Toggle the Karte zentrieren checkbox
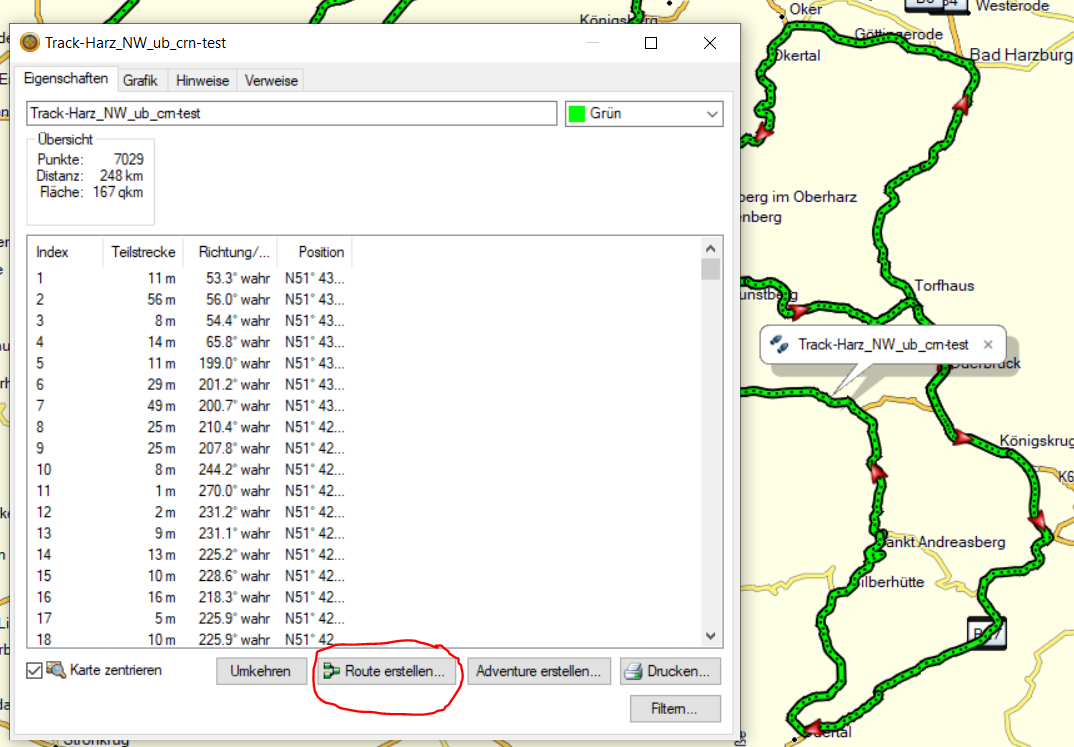 click(34, 670)
